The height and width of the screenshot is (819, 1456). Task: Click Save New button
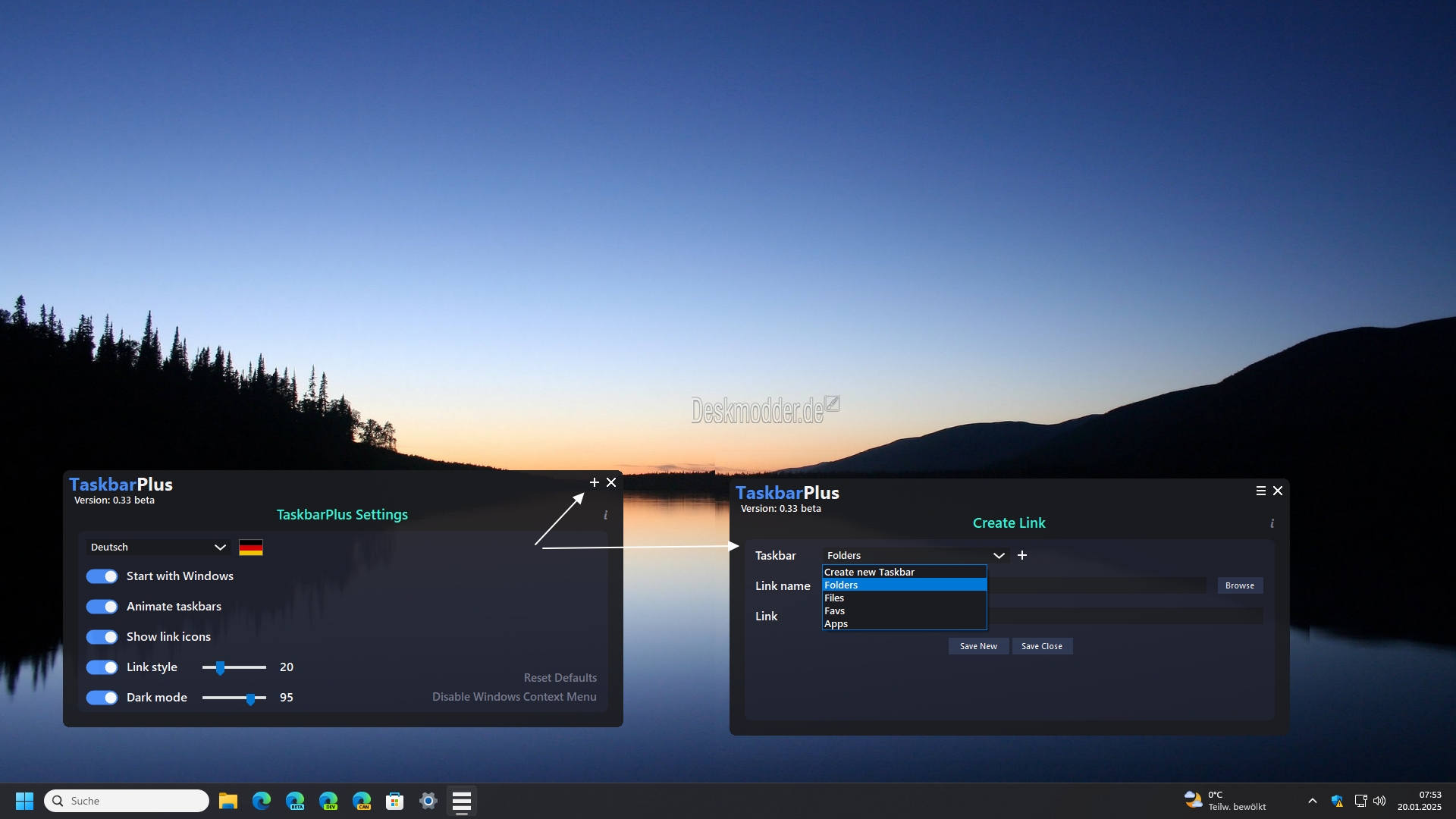tap(978, 646)
